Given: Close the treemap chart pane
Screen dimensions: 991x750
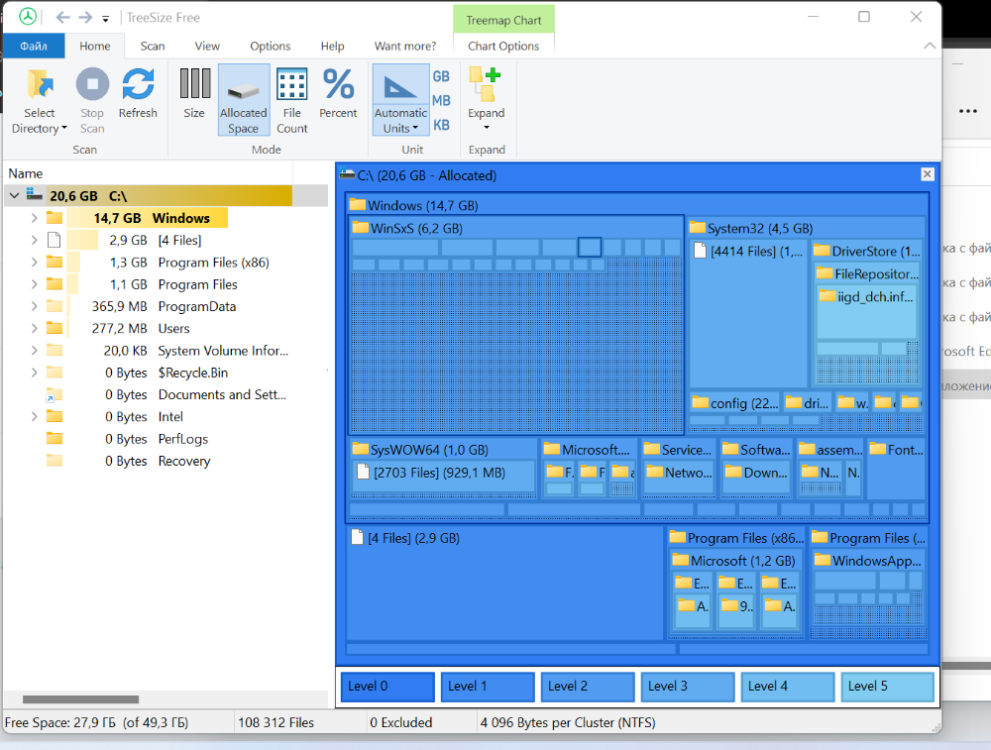Looking at the screenshot, I should [x=927, y=174].
